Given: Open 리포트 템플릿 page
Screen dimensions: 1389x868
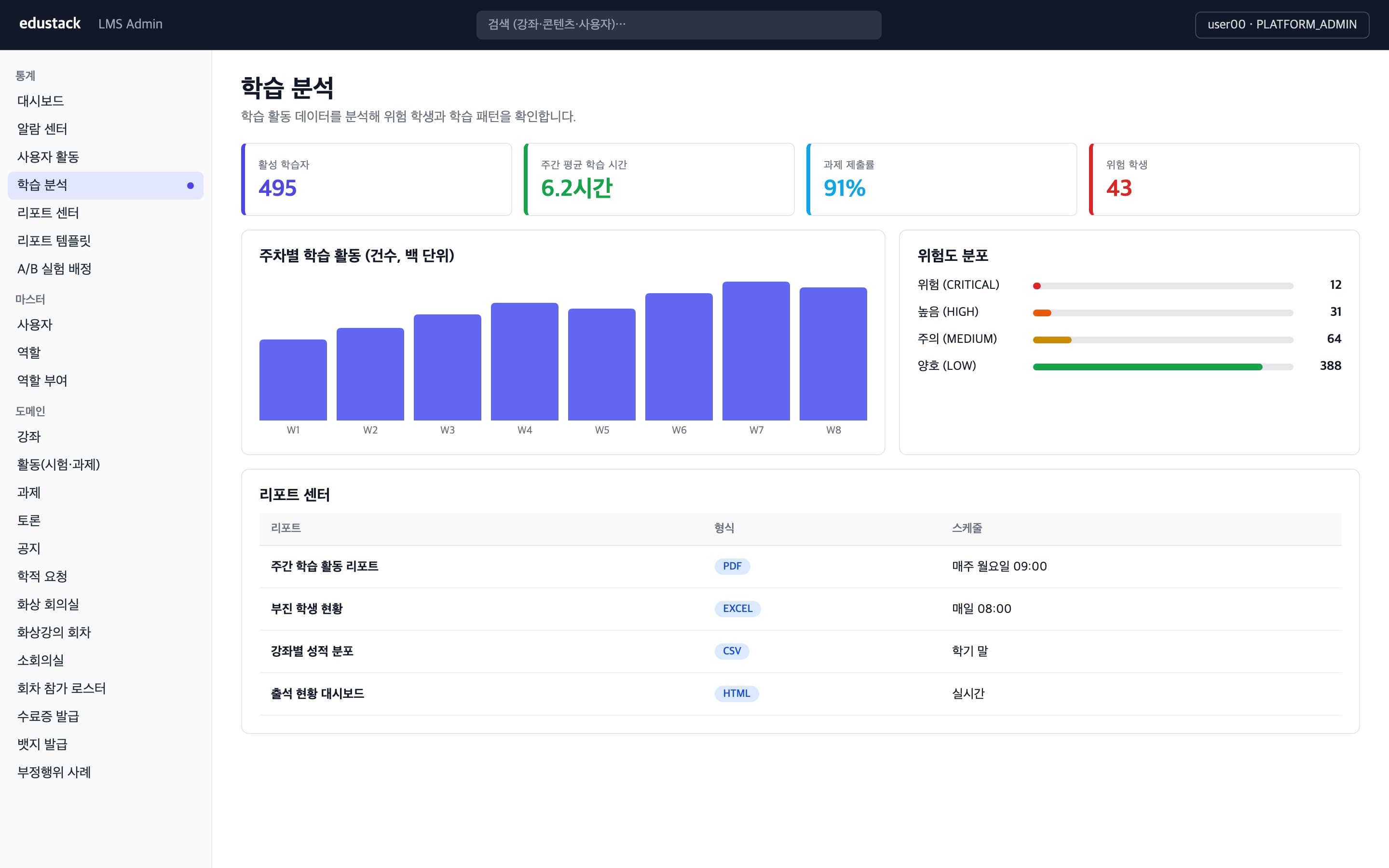Looking at the screenshot, I should [x=106, y=241].
